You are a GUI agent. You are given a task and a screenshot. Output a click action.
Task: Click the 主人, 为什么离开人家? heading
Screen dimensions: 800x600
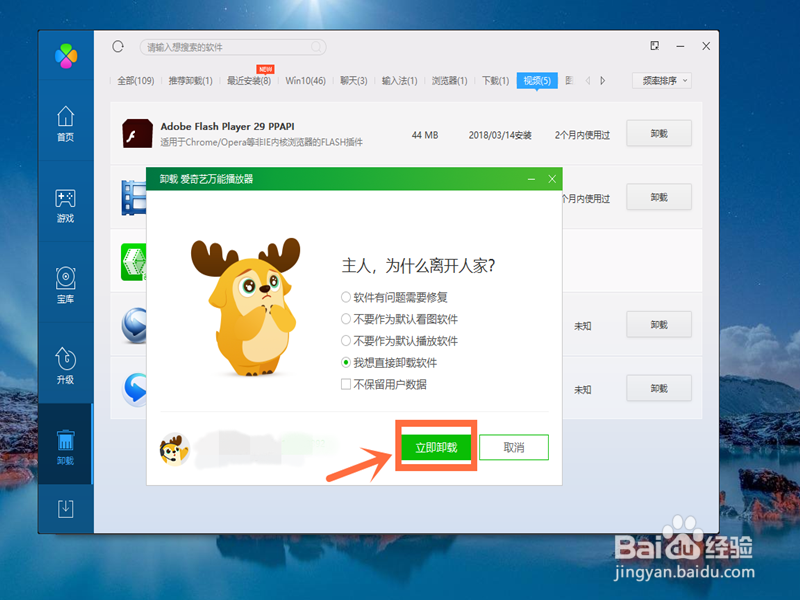point(418,265)
